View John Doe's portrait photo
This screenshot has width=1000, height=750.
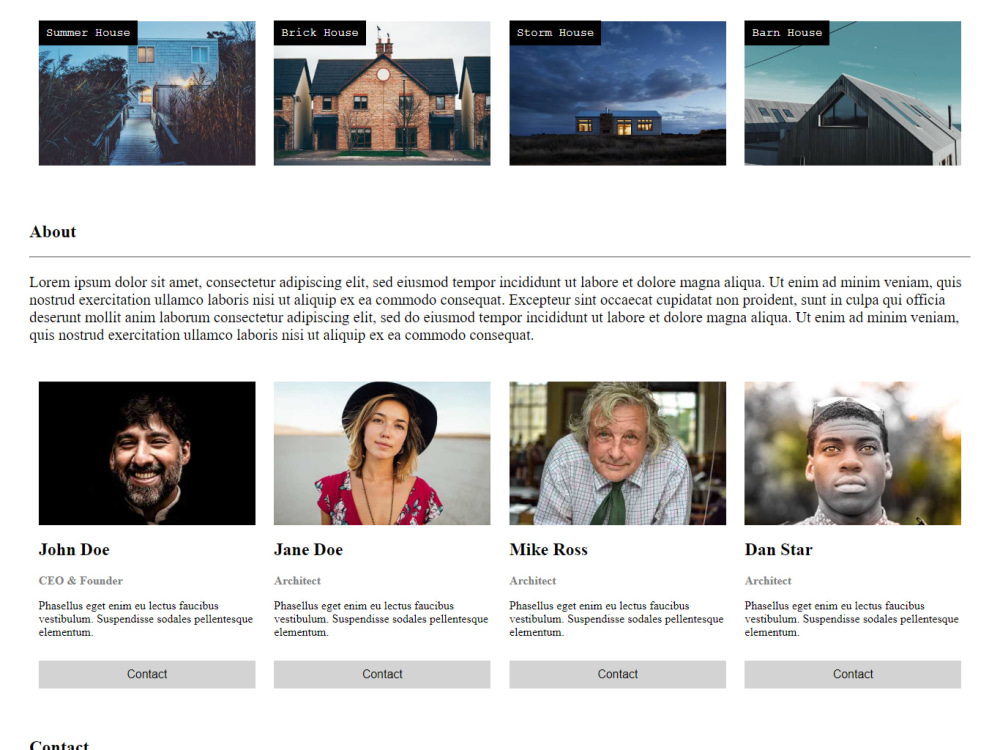(x=147, y=453)
